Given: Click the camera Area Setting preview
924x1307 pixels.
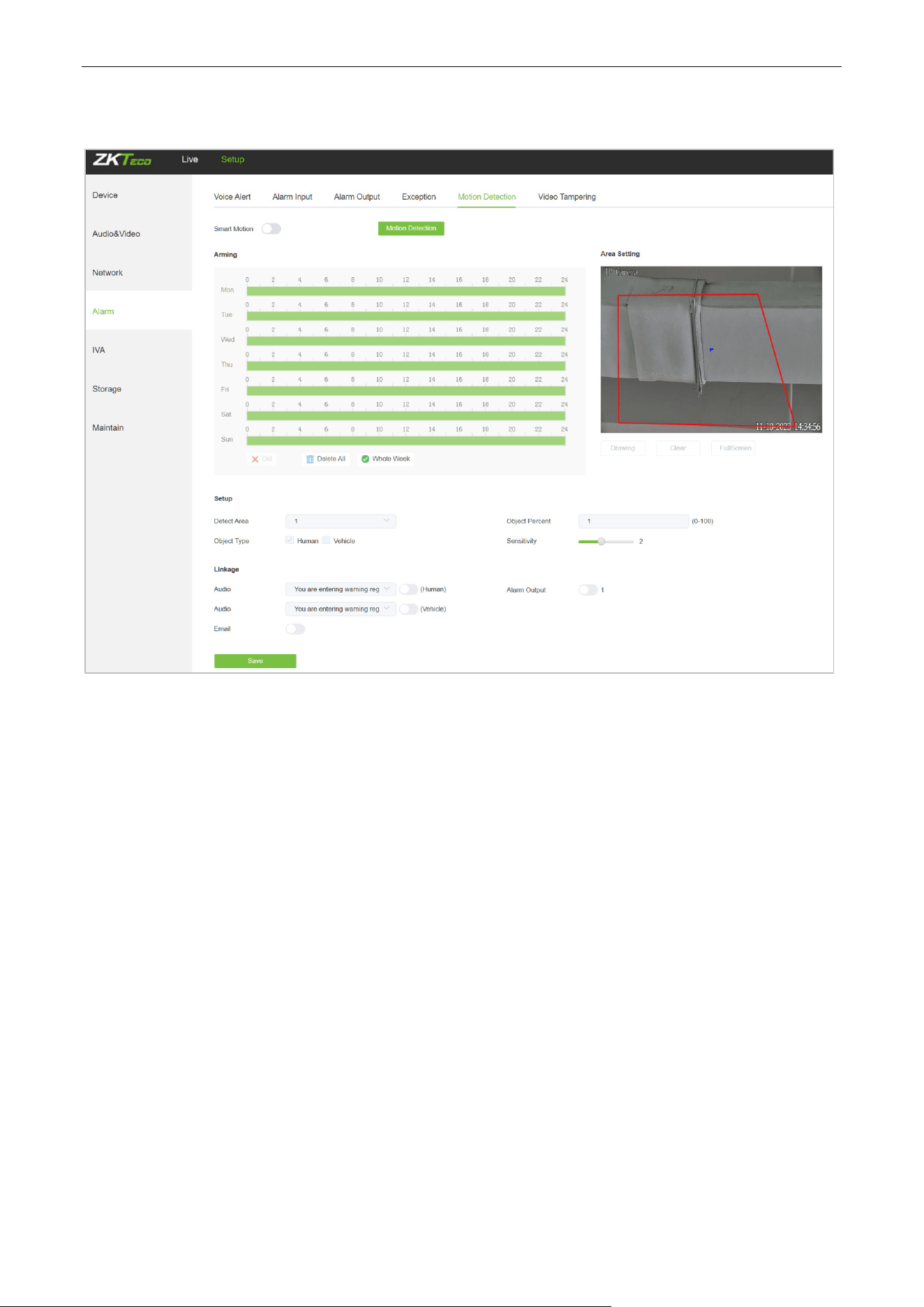Looking at the screenshot, I should tap(711, 349).
